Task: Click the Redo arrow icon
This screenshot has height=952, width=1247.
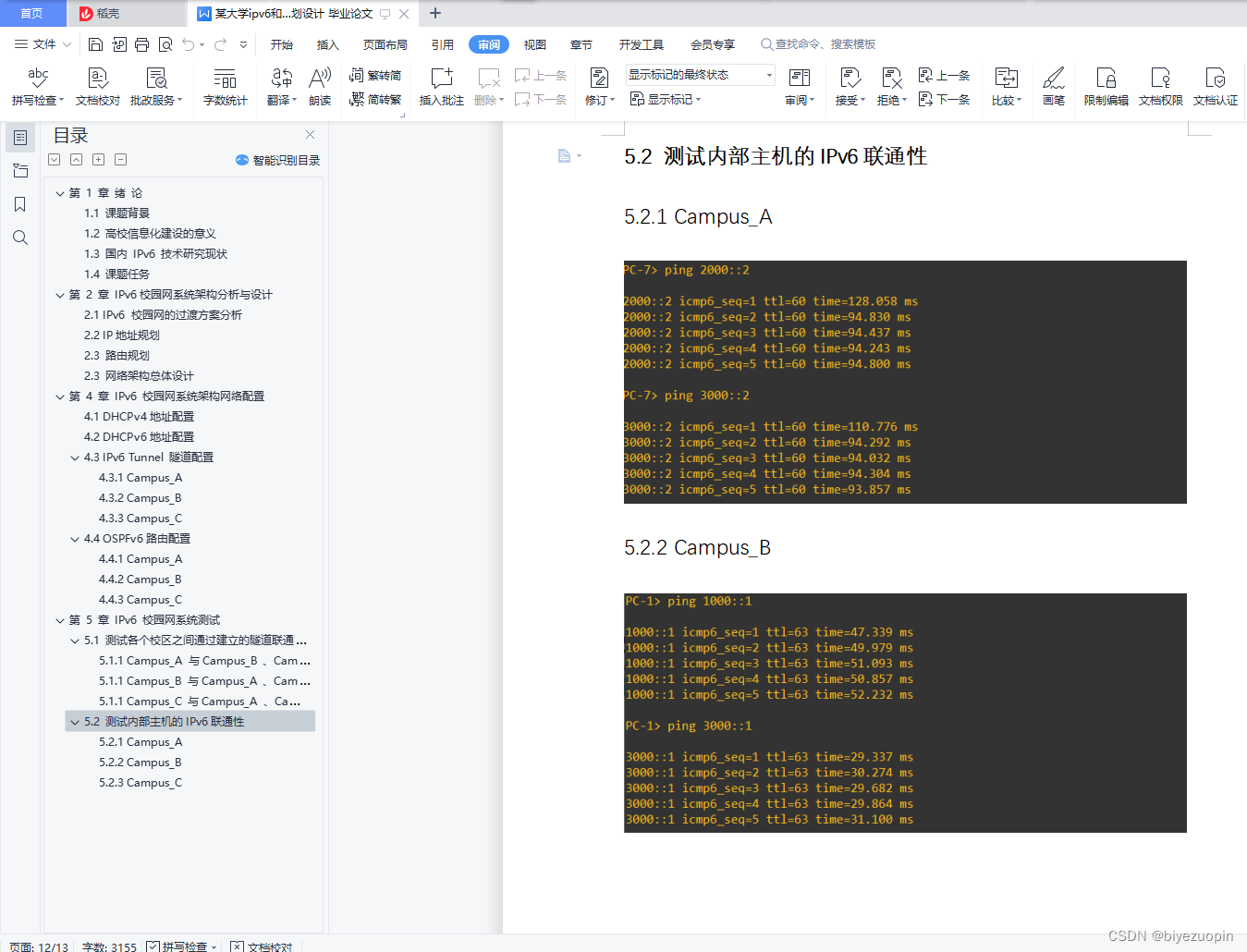Action: tap(221, 44)
